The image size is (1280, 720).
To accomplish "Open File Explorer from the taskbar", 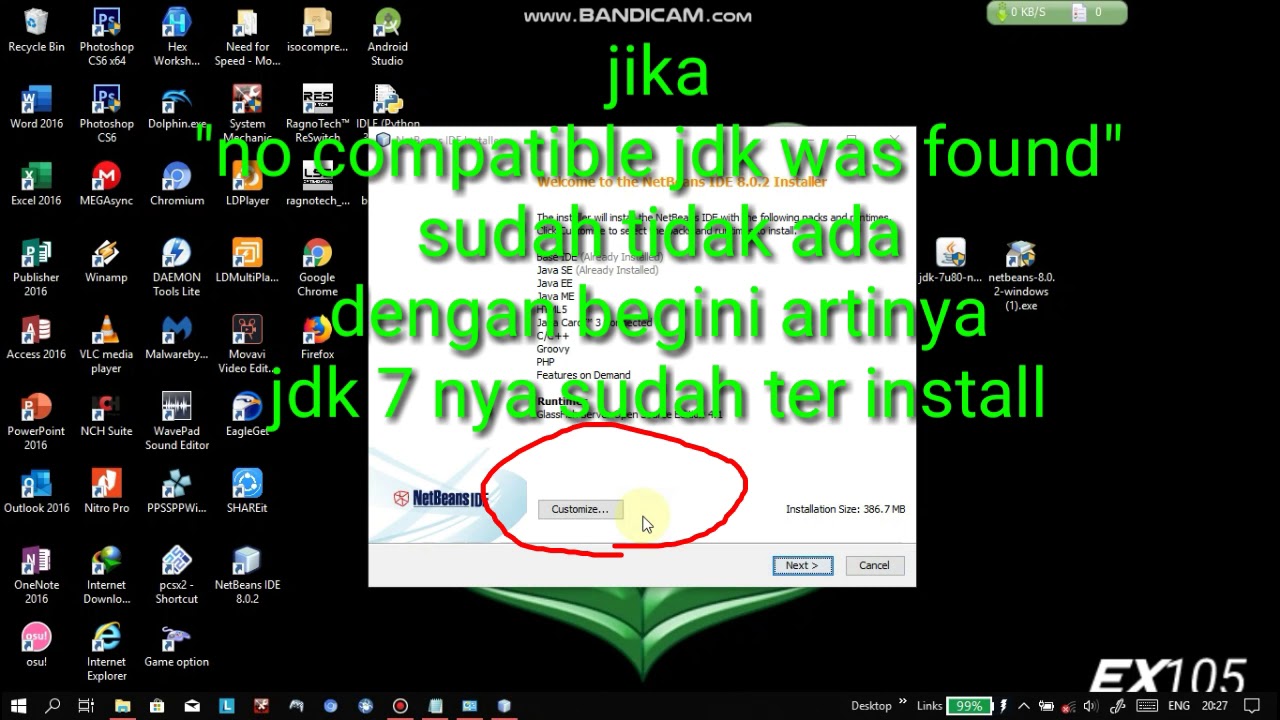I will 122,706.
